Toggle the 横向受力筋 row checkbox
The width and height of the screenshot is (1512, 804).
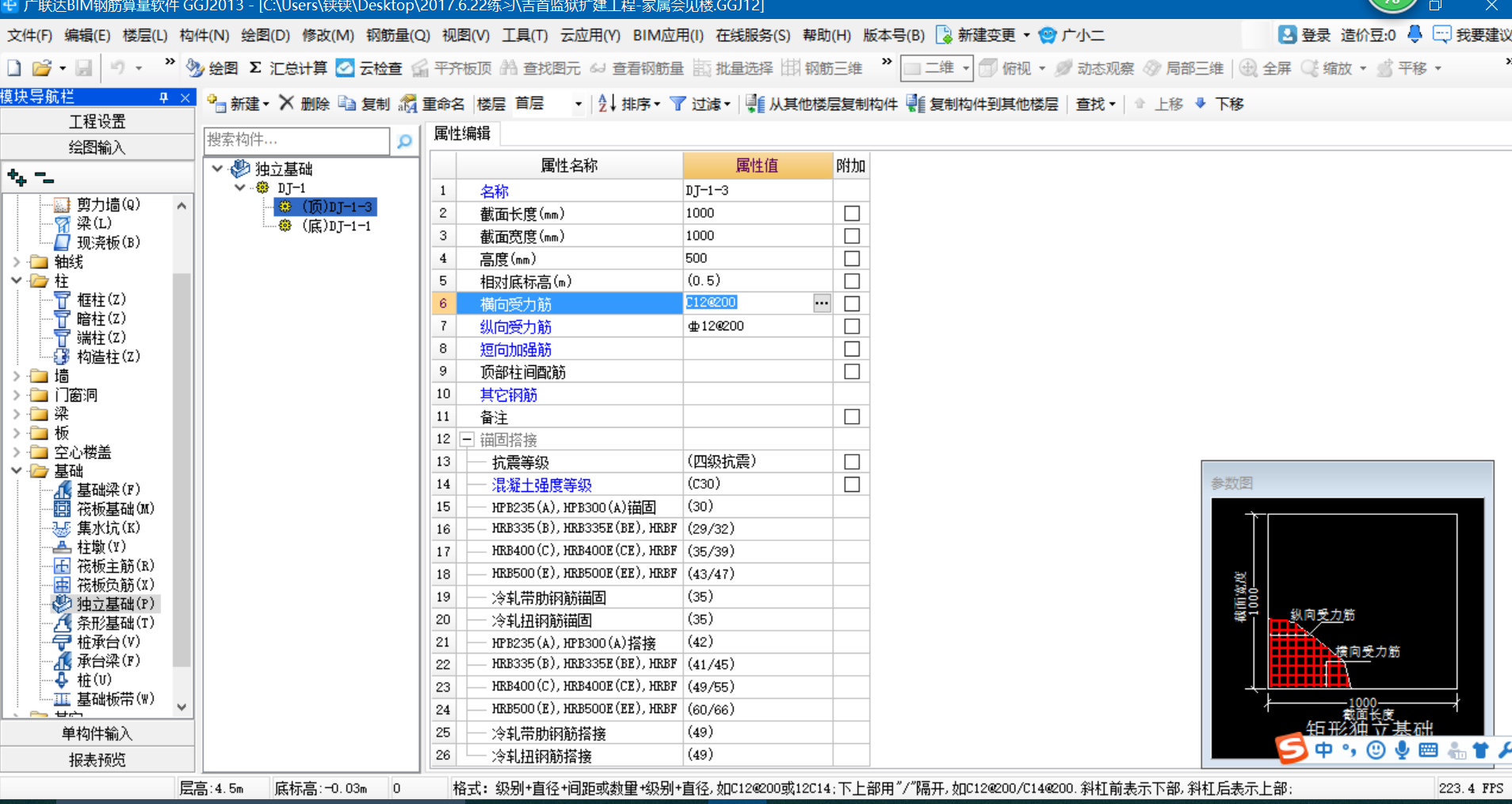(852, 303)
